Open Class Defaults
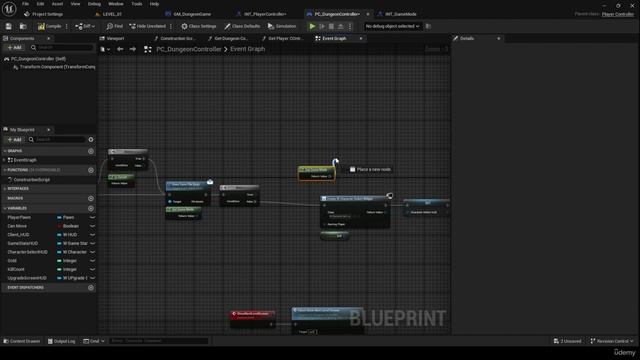 click(242, 26)
